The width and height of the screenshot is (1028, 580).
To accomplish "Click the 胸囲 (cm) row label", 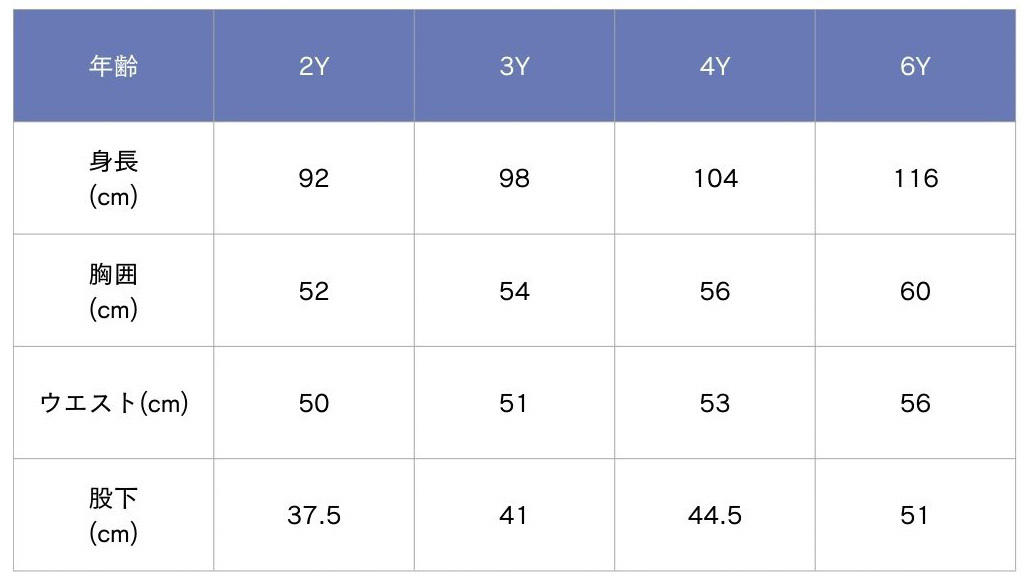I will pyautogui.click(x=113, y=291).
